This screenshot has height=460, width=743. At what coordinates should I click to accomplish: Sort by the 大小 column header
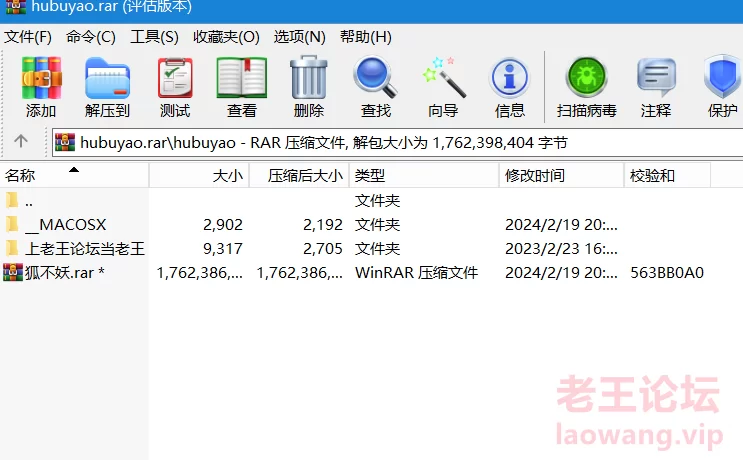pyautogui.click(x=199, y=175)
